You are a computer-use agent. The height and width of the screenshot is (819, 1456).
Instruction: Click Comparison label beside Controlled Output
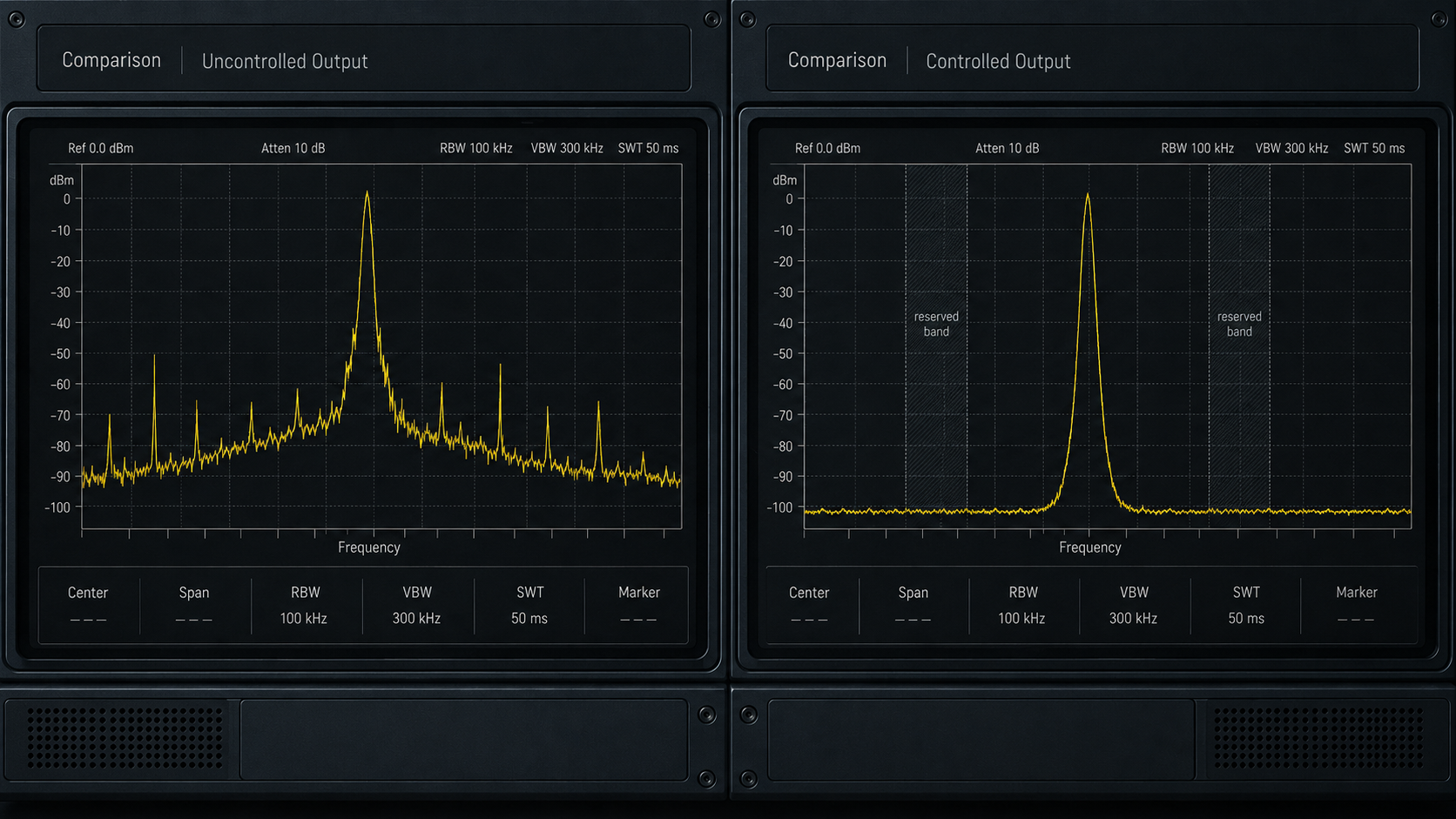click(837, 60)
